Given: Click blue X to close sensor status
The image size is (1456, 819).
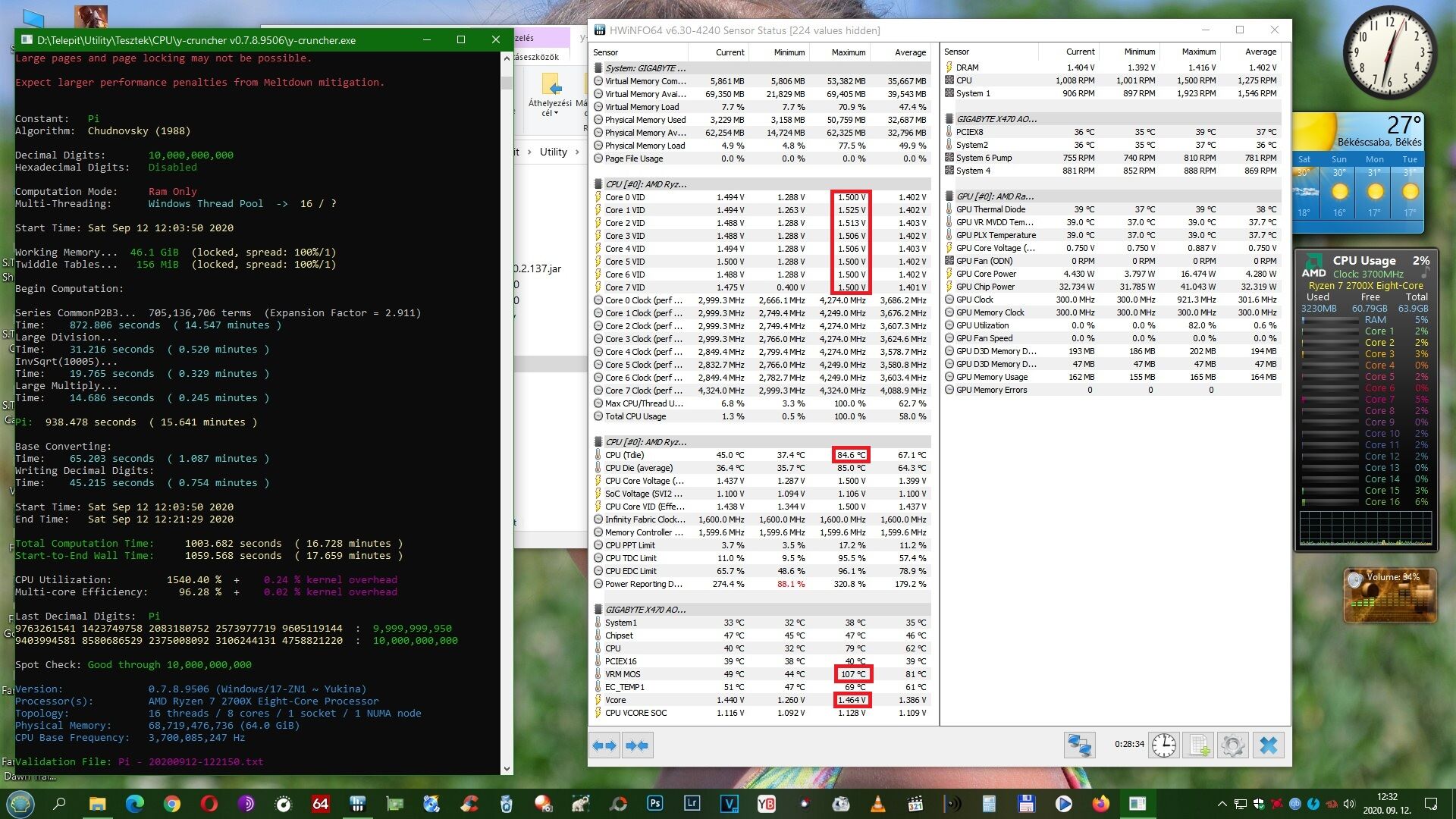Looking at the screenshot, I should (1268, 745).
